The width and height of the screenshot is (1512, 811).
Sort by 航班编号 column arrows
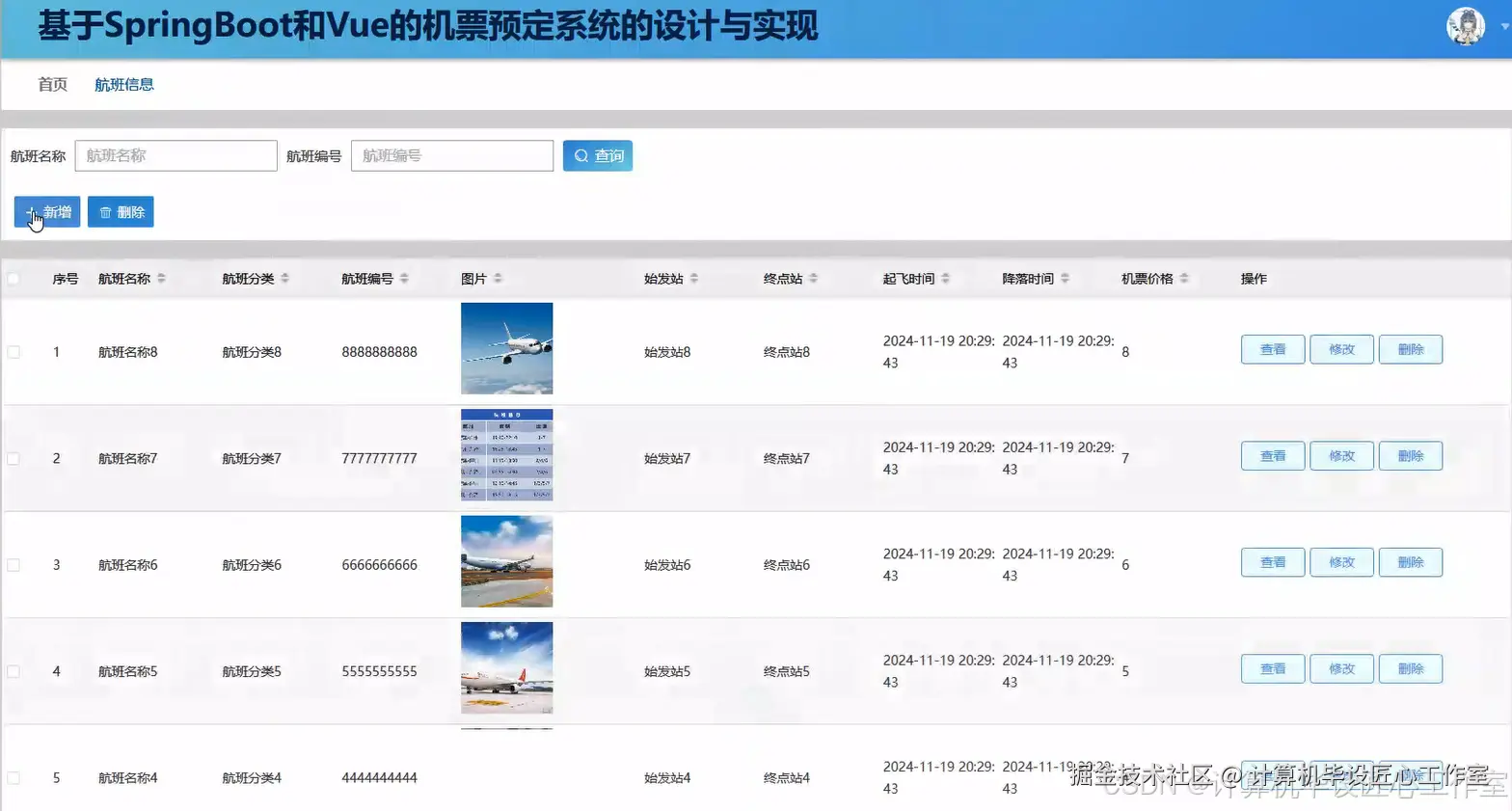click(x=404, y=279)
